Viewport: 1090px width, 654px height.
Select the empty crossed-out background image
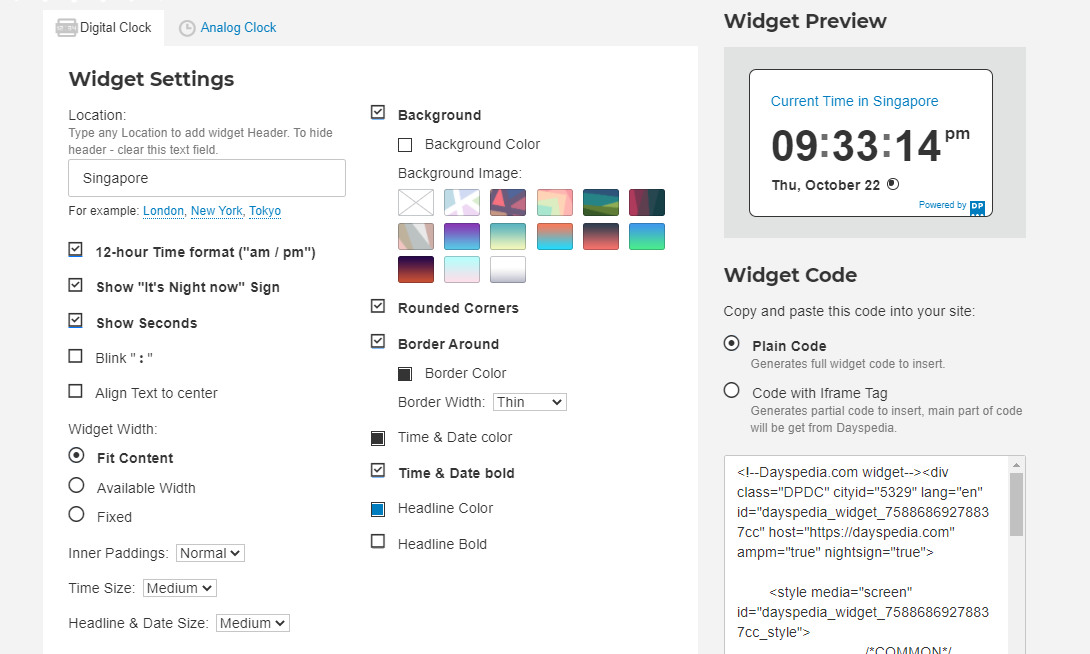click(416, 203)
